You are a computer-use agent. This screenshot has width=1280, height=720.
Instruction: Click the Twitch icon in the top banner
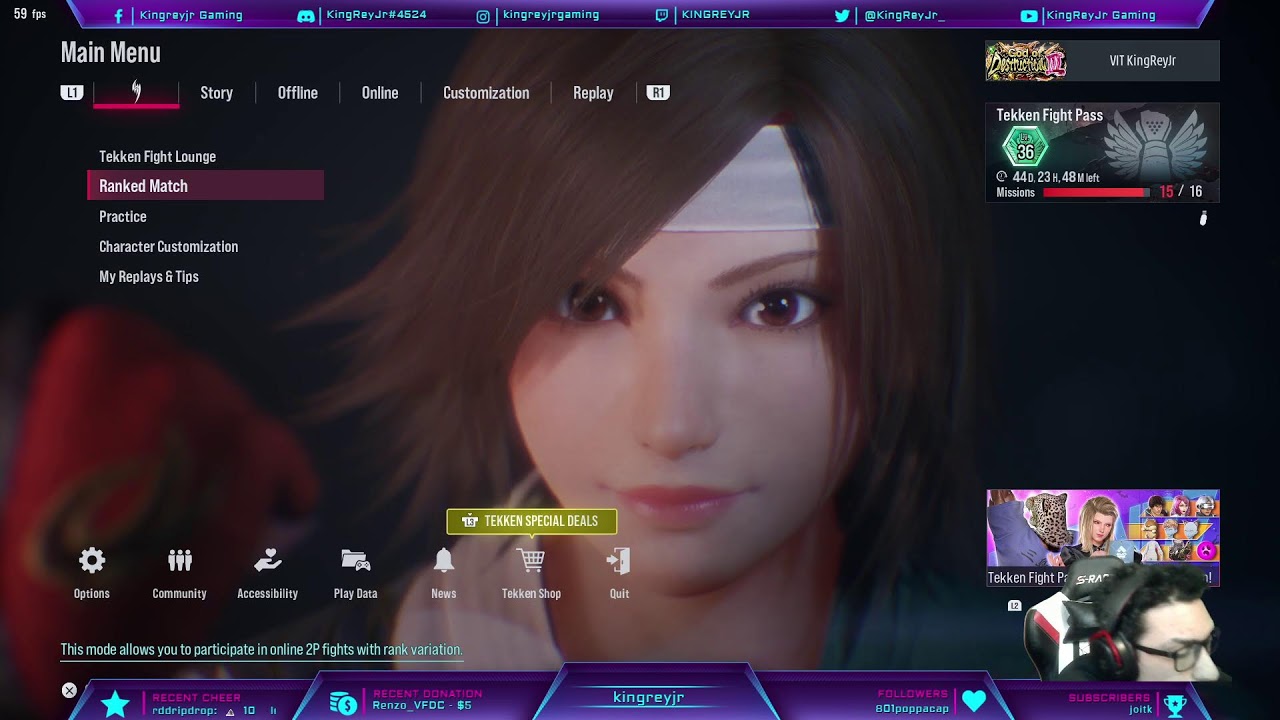[662, 16]
